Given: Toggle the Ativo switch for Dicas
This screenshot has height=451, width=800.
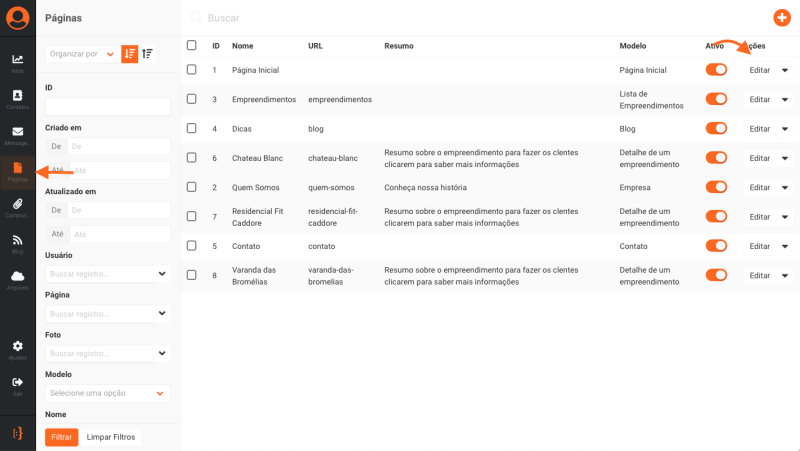Looking at the screenshot, I should pyautogui.click(x=716, y=128).
